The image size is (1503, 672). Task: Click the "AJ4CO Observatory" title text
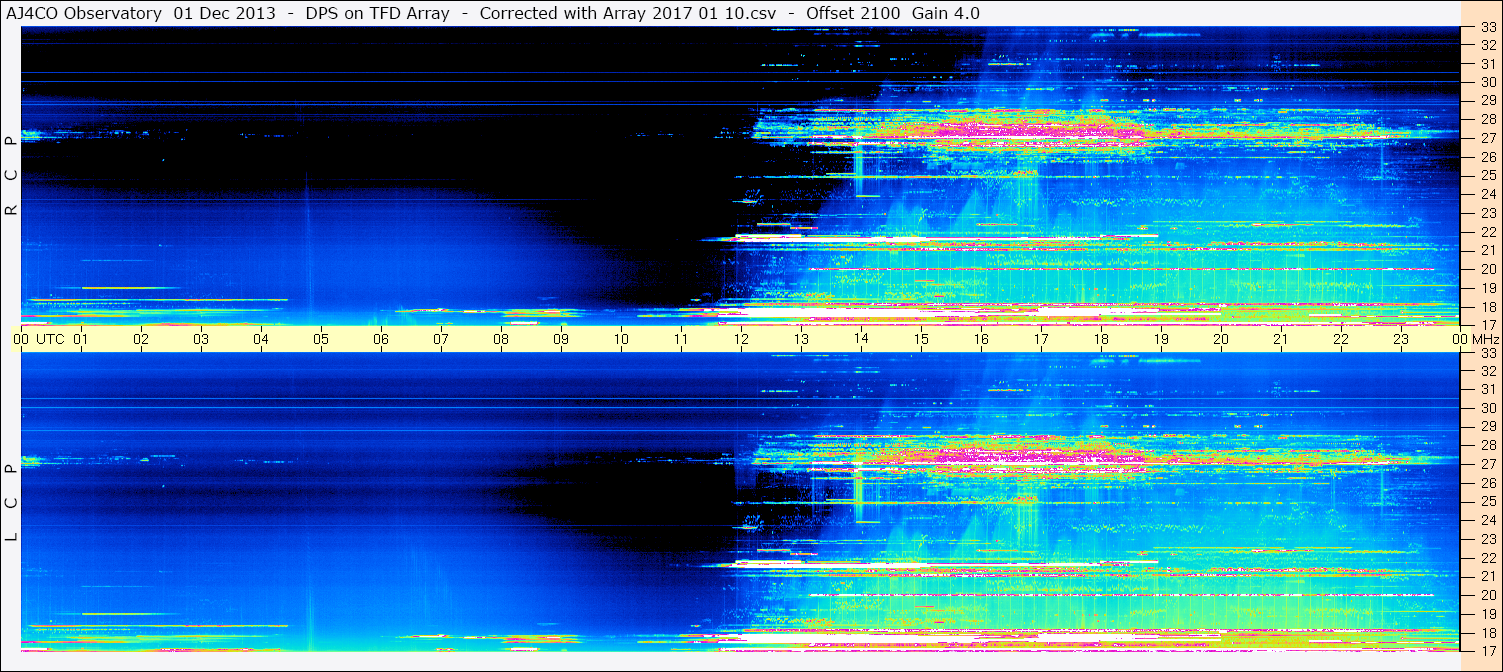coord(86,13)
